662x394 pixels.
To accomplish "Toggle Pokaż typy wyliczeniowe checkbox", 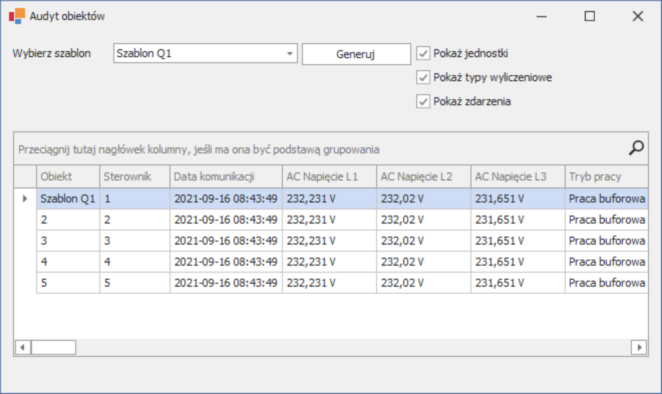I will tap(423, 77).
